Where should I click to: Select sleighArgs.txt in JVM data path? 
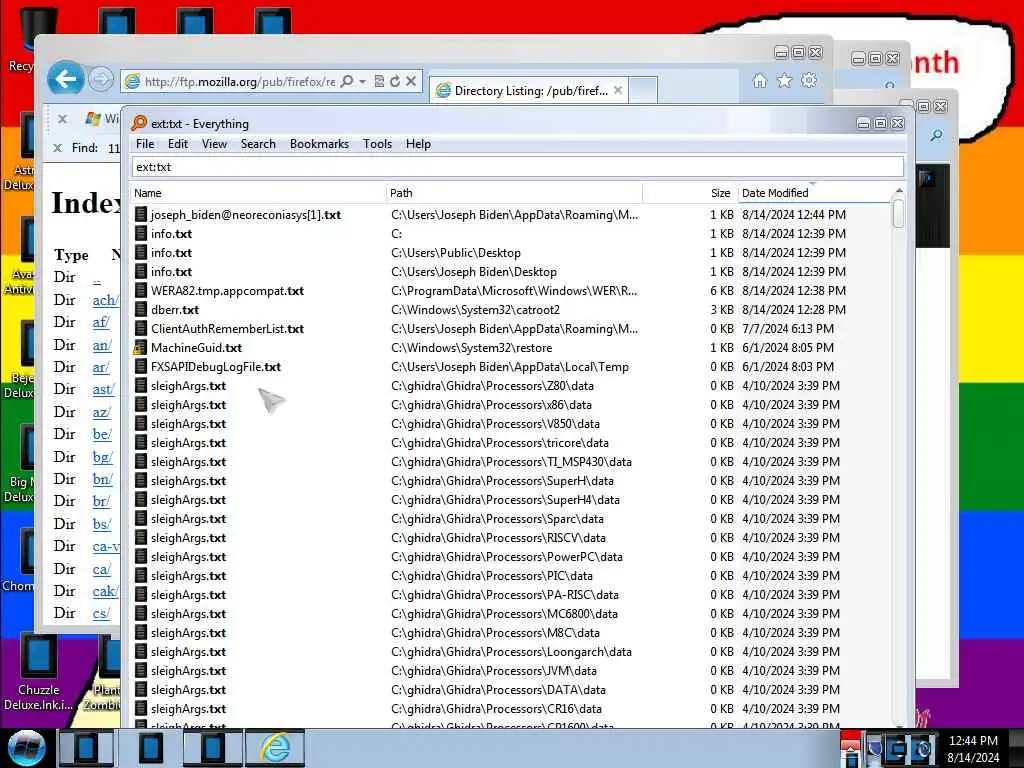tap(188, 670)
